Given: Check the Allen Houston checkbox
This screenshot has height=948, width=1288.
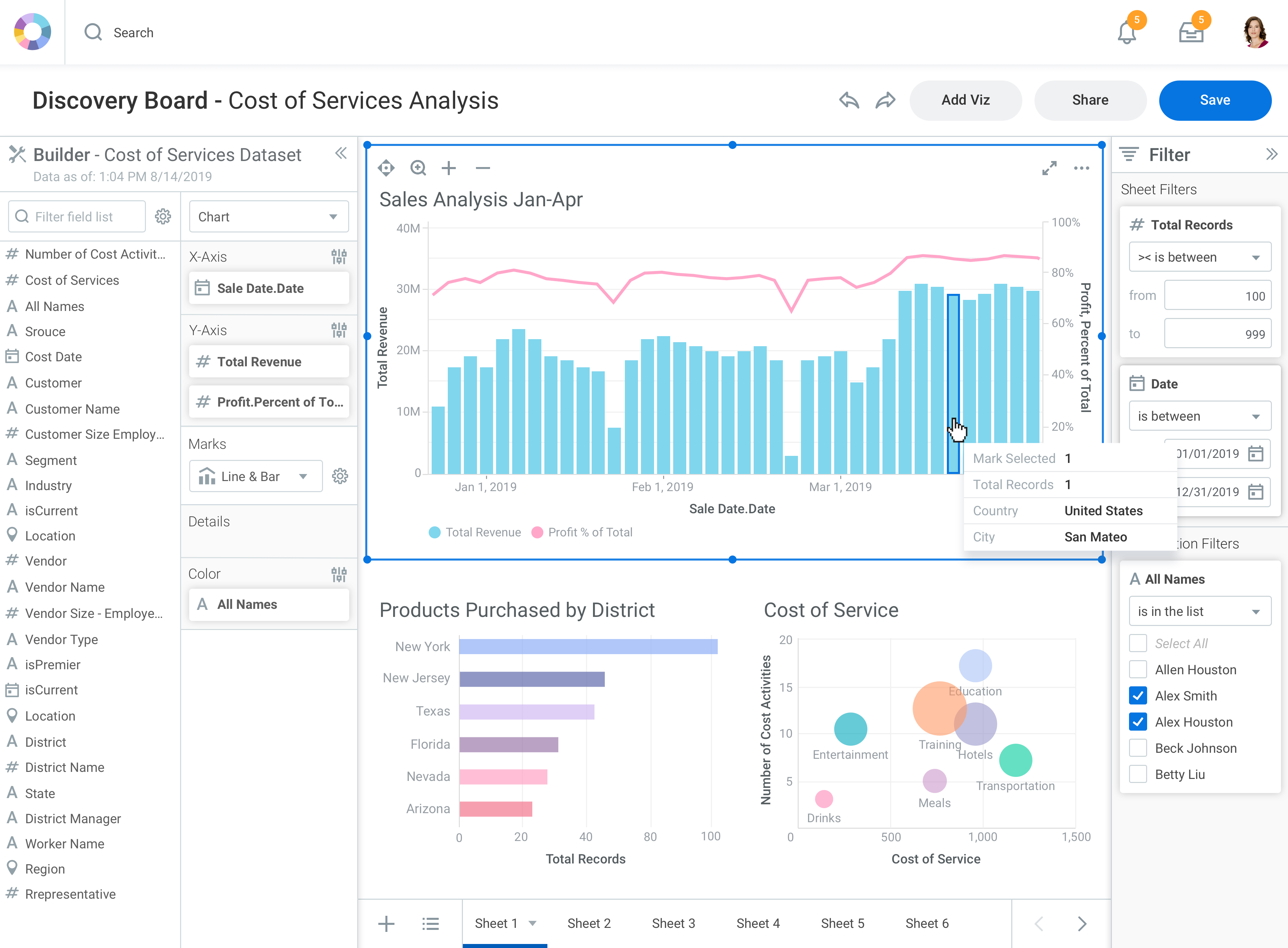Looking at the screenshot, I should point(1138,670).
